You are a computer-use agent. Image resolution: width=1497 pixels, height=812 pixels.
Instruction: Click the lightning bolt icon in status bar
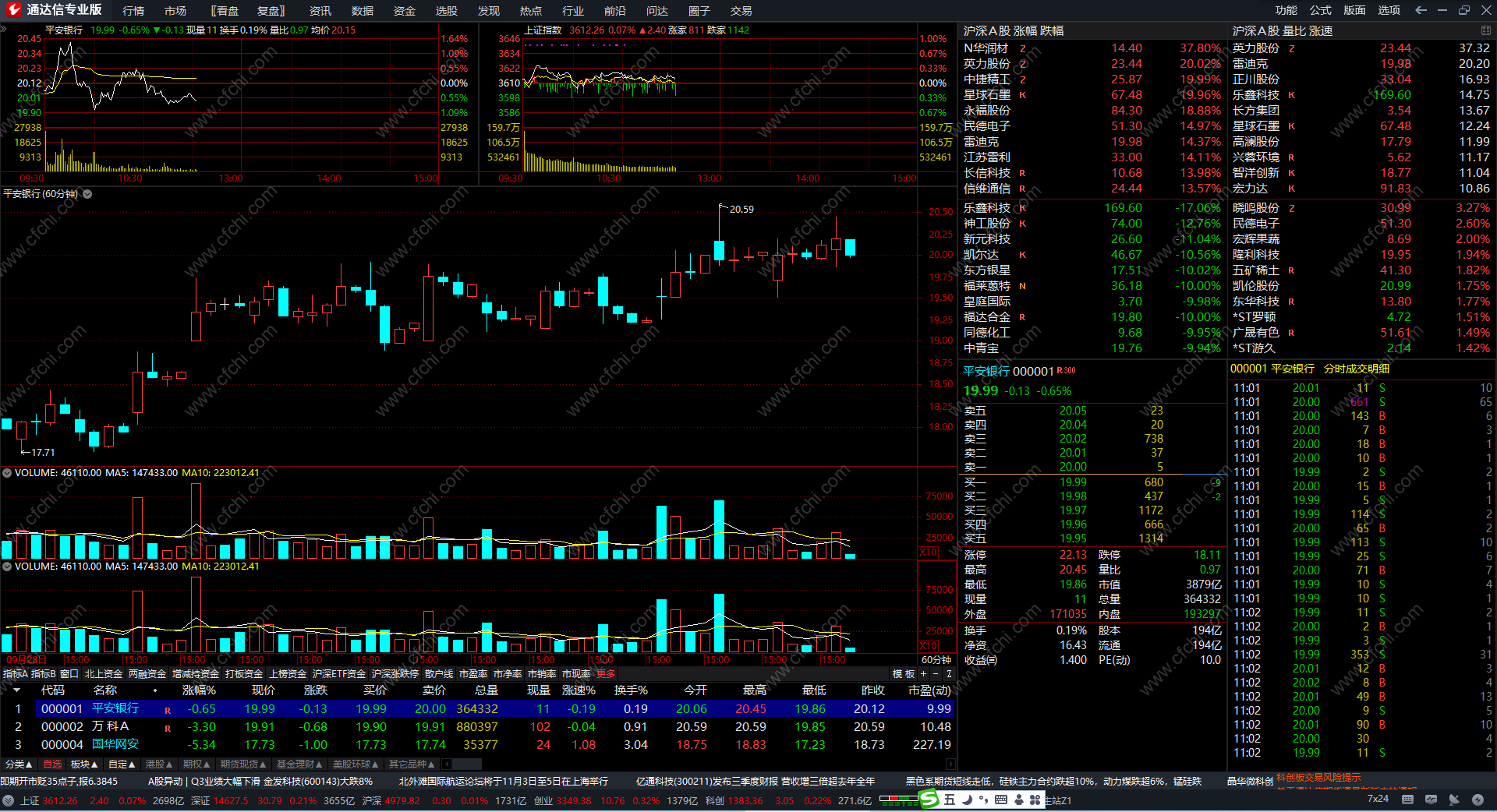(1478, 800)
